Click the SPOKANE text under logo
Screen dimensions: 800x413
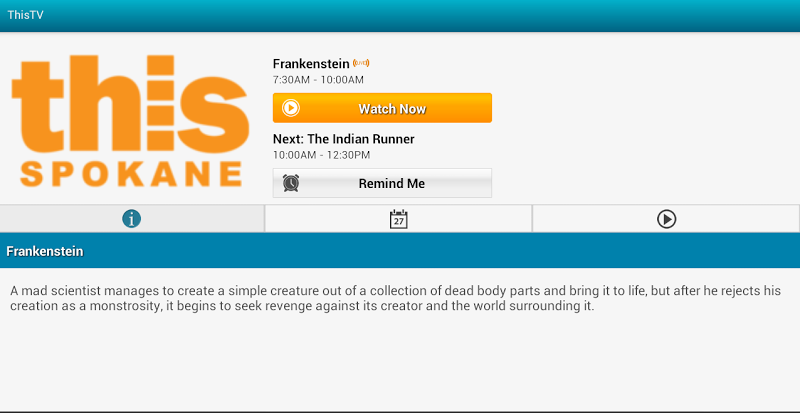[131, 174]
